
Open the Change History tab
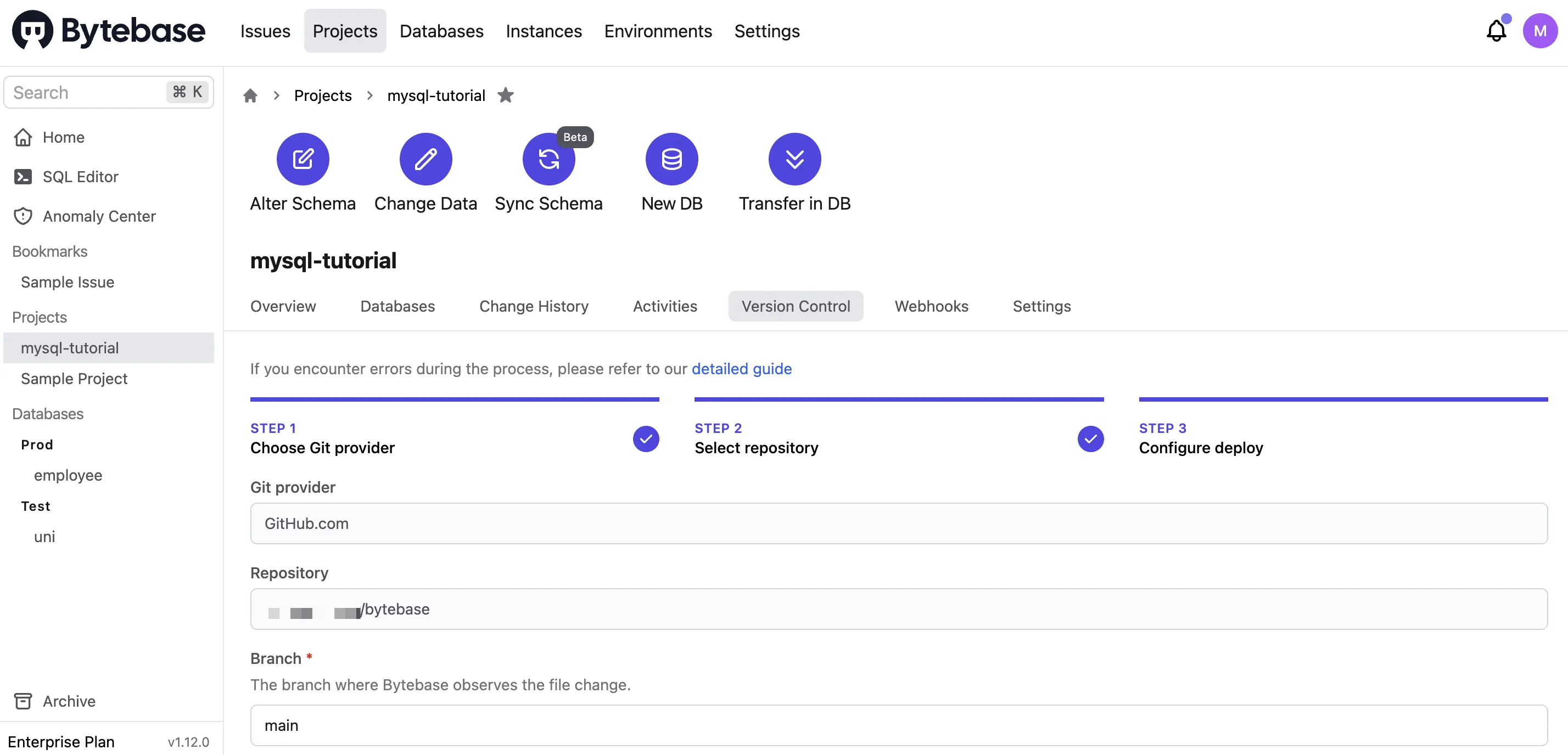click(534, 306)
